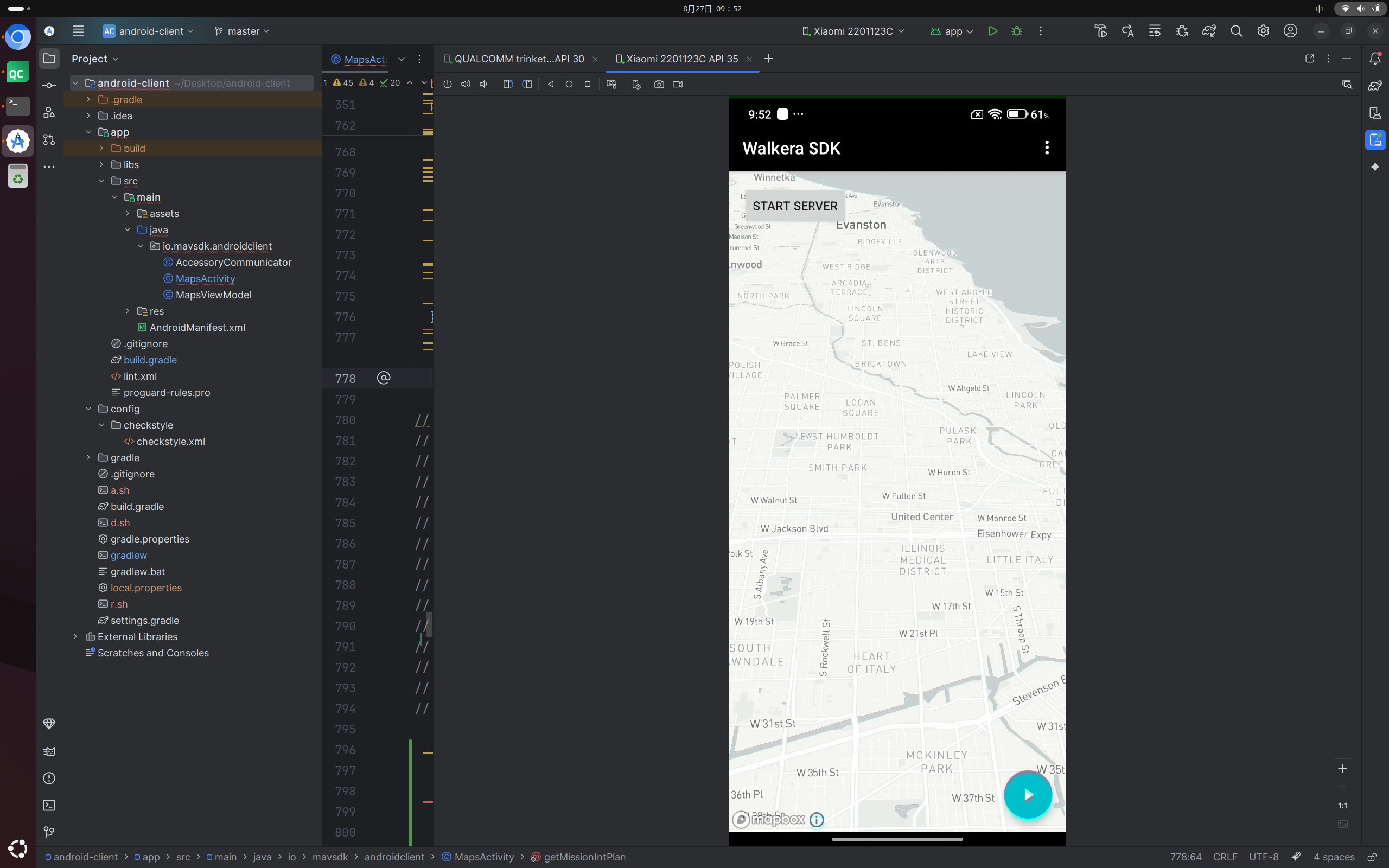Open Search Everywhere magnifier
This screenshot has width=1389, height=868.
(1237, 31)
